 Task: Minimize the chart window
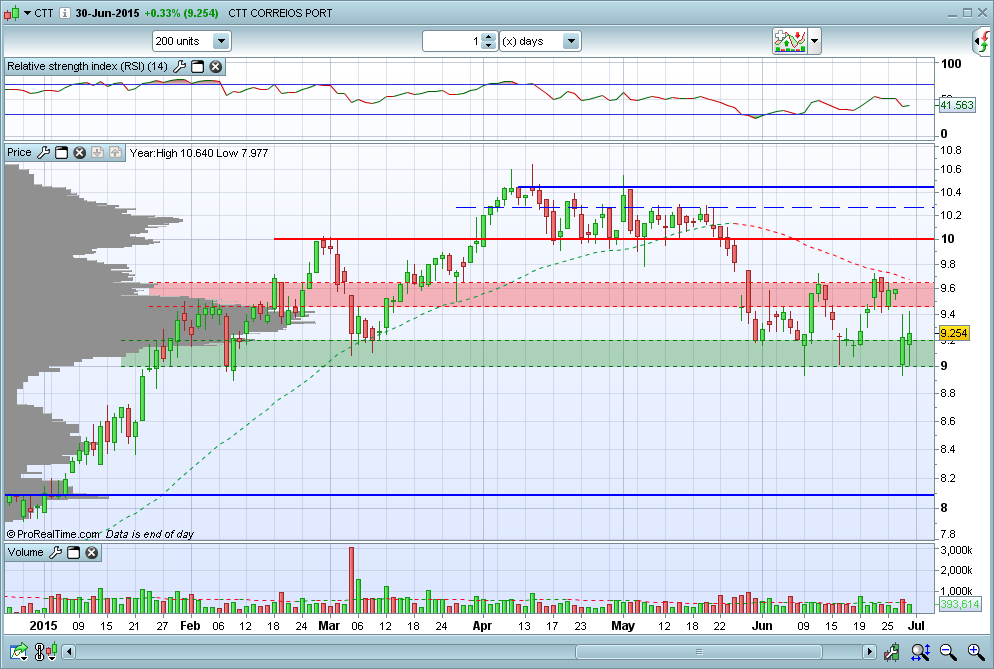pyautogui.click(x=953, y=13)
